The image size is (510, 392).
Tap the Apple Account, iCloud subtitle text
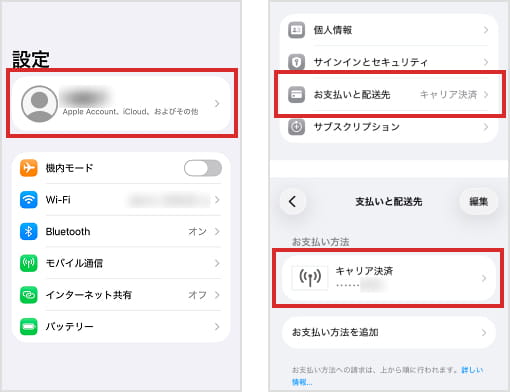tap(130, 112)
